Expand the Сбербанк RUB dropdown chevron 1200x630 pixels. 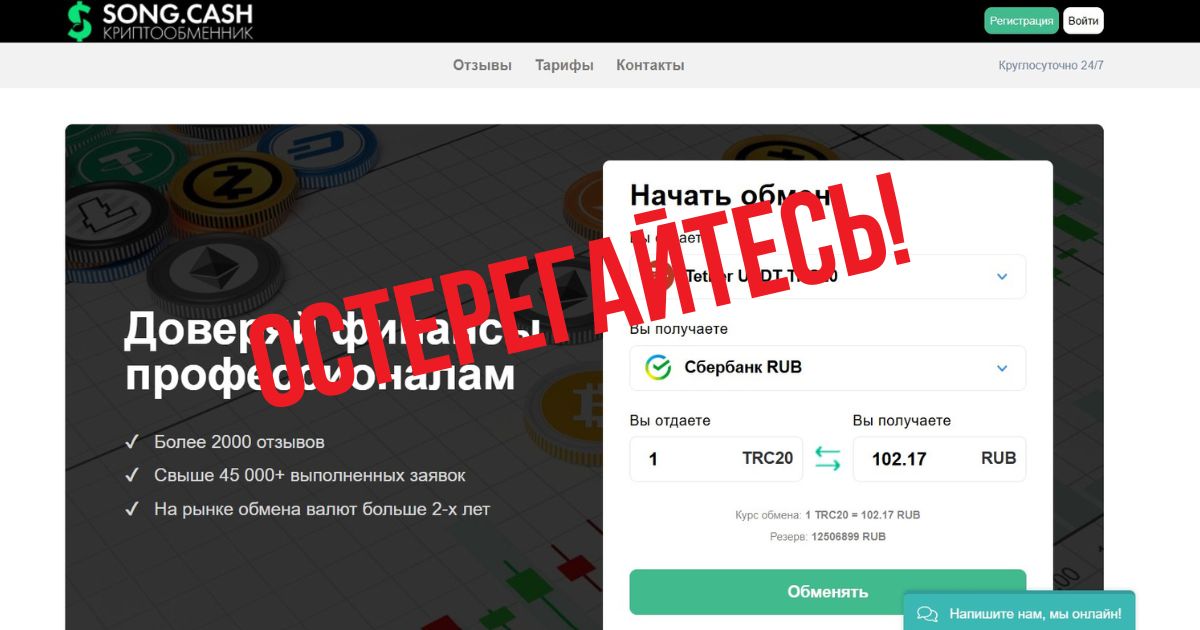point(1002,368)
